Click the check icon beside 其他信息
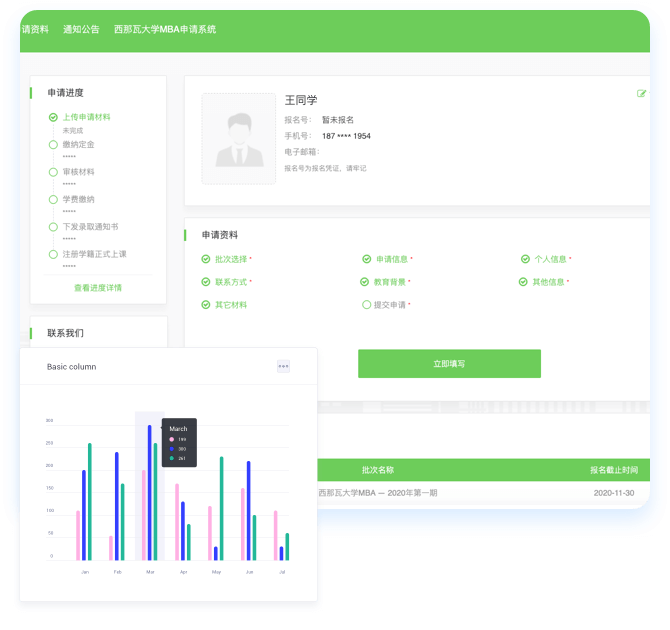Image resolution: width=670 pixels, height=630 pixels. click(525, 282)
